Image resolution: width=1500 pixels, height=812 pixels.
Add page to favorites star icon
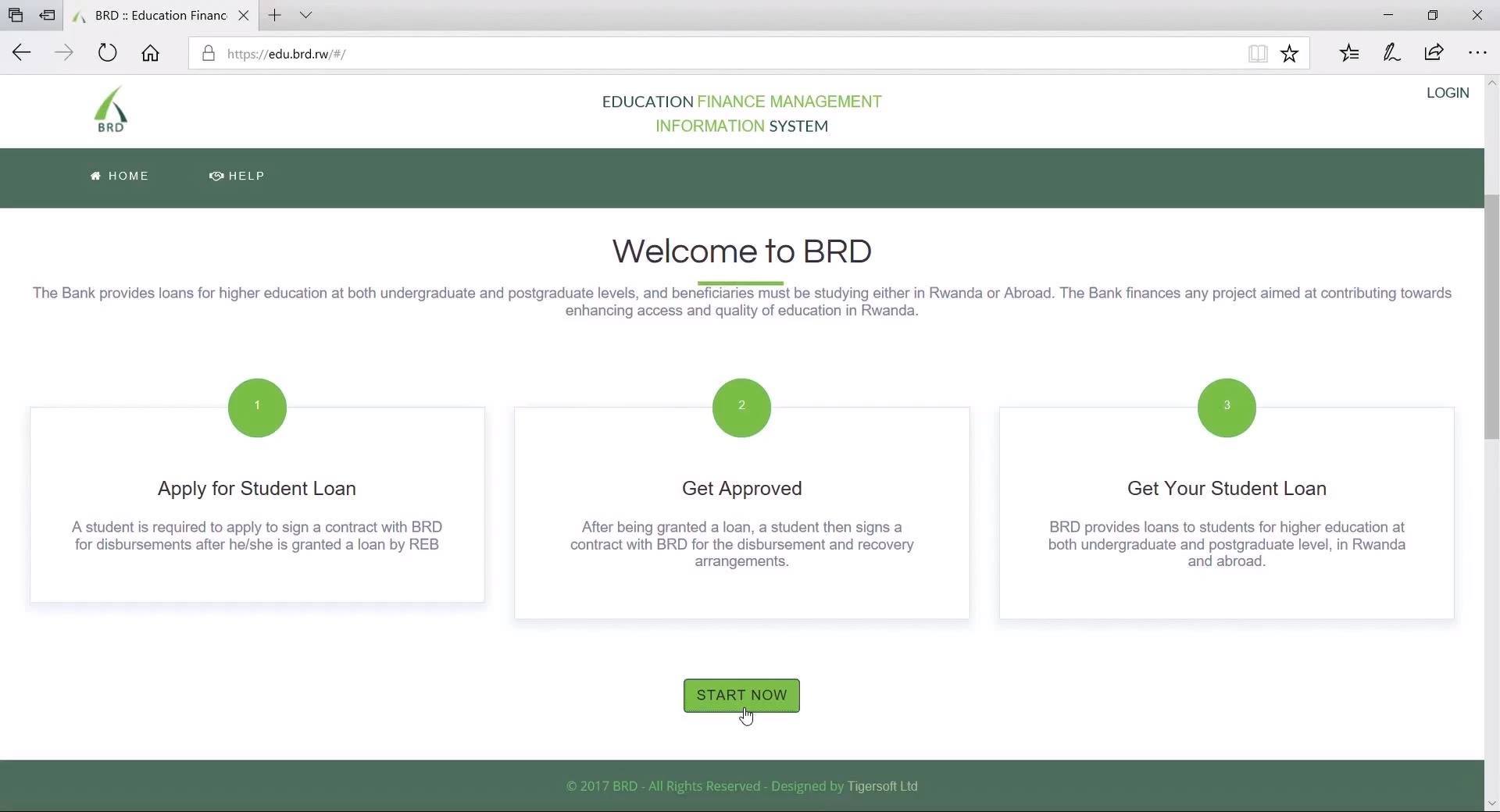click(1289, 53)
